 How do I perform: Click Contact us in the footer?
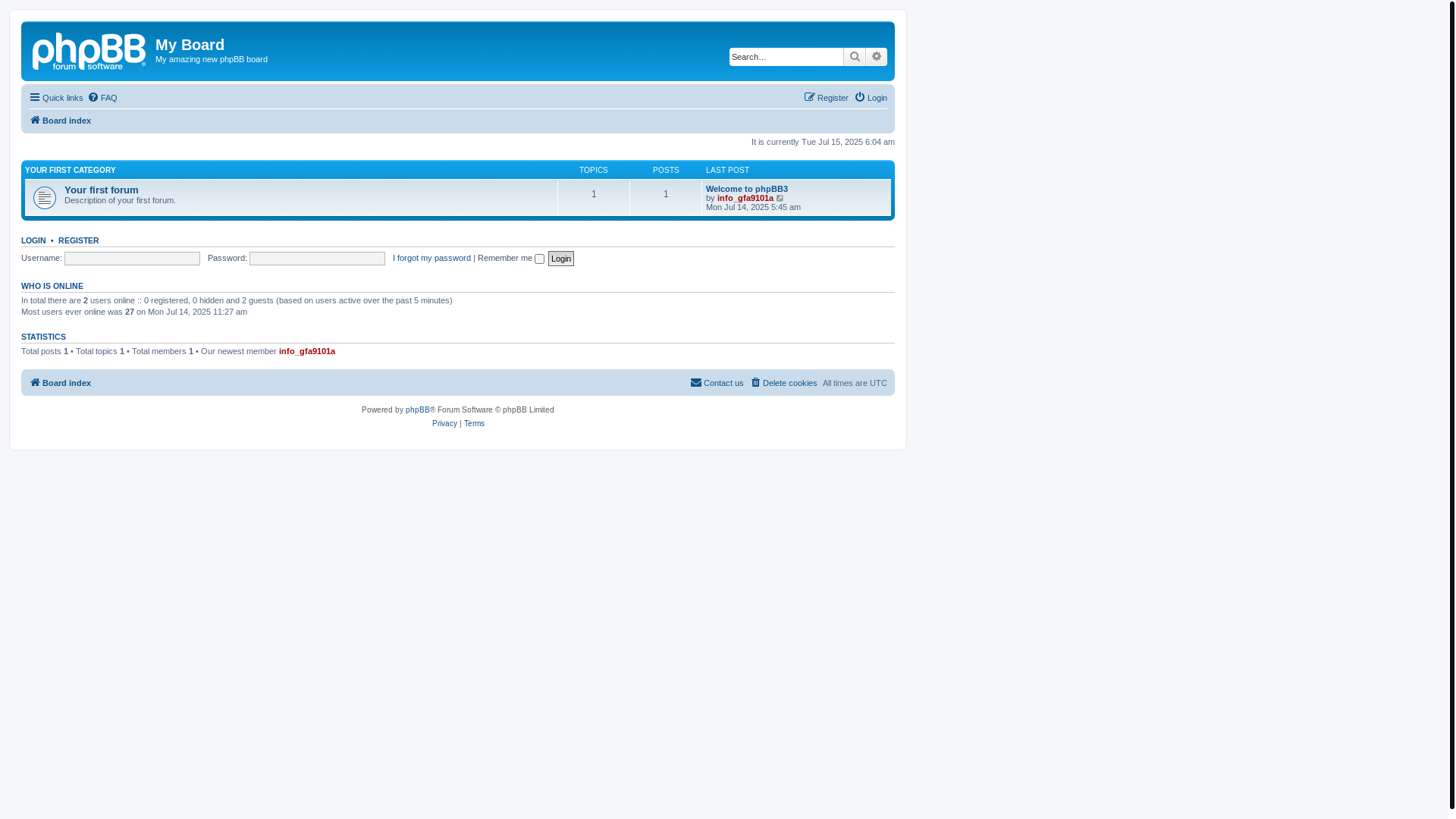717,383
